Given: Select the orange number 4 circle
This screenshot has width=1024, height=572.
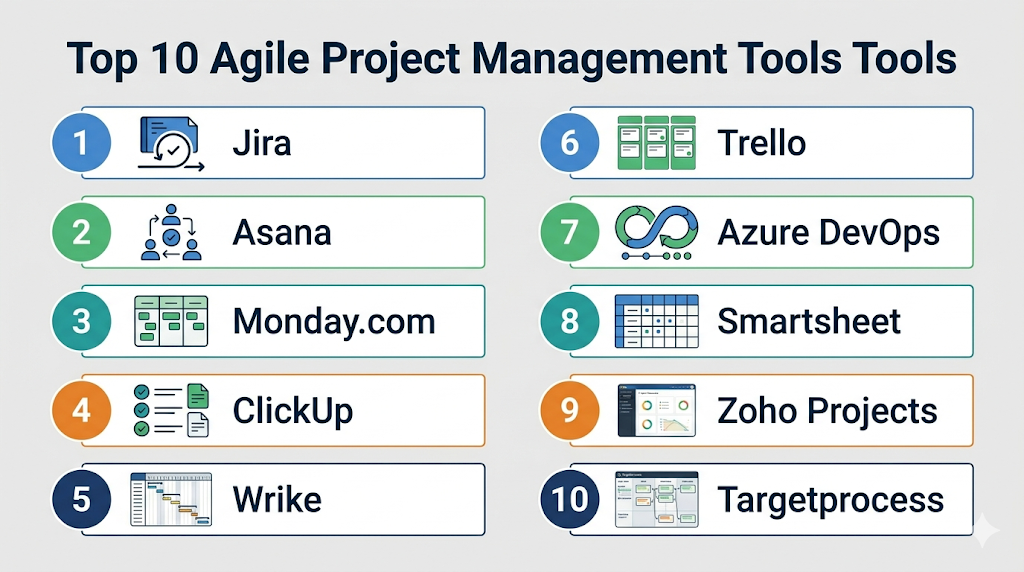Looking at the screenshot, I should (82, 411).
